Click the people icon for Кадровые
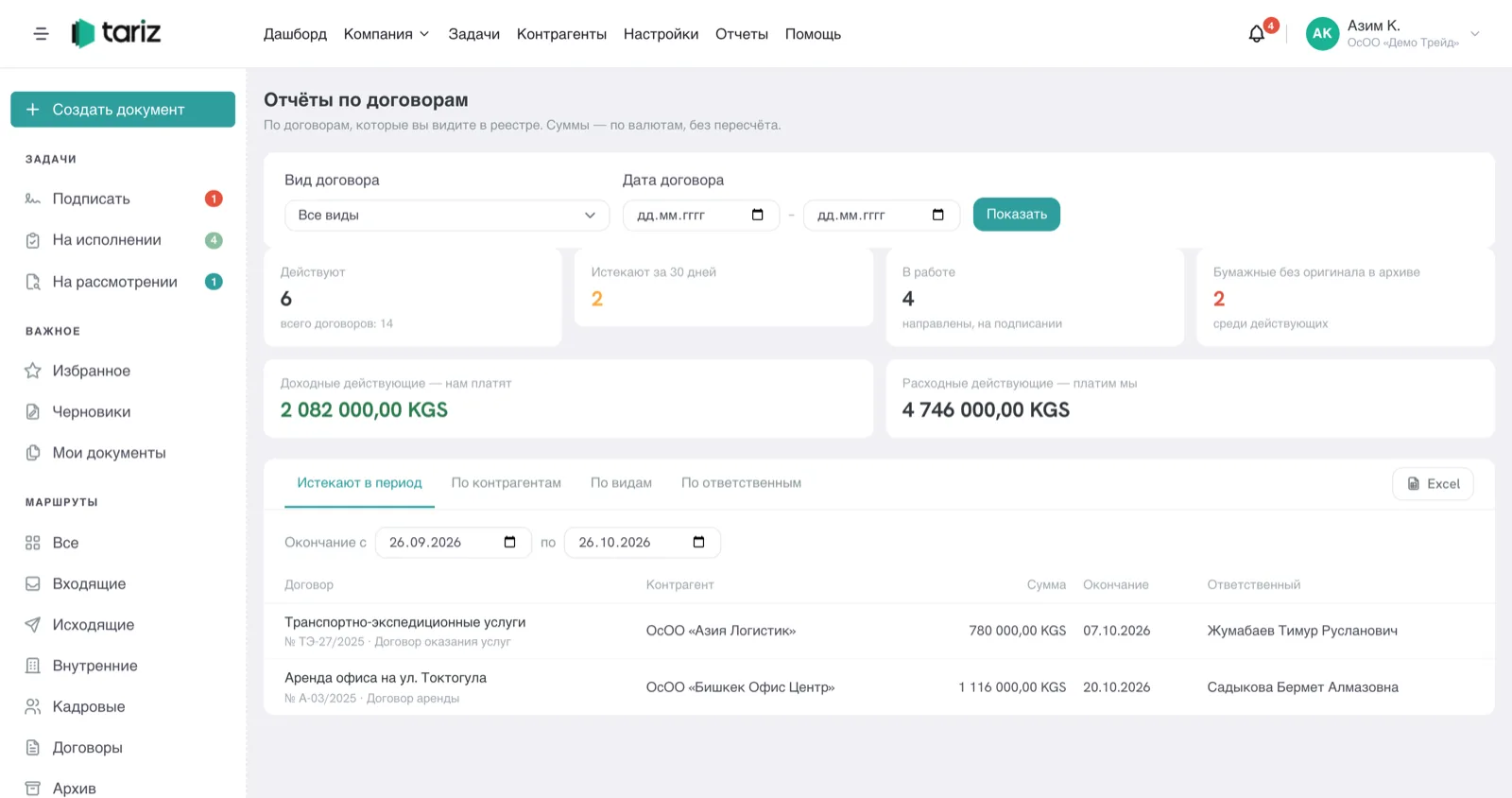1512x798 pixels. [33, 706]
